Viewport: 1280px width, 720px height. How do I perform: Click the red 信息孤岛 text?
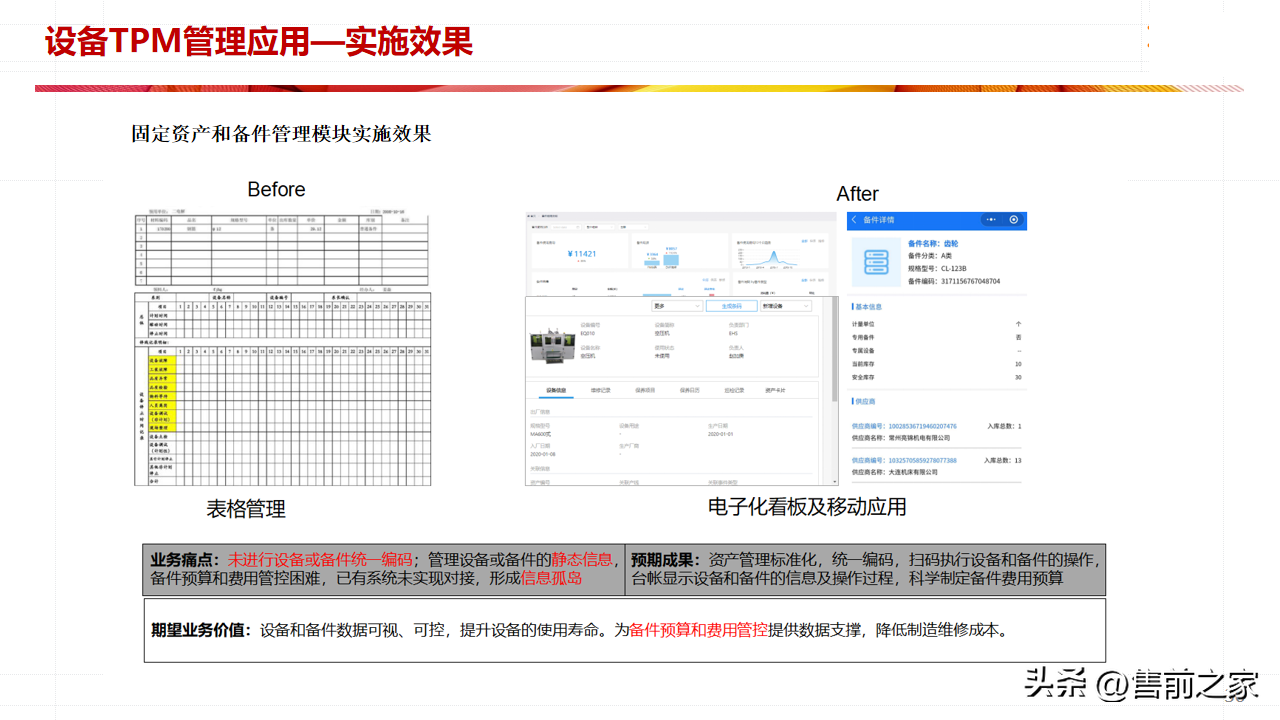(552, 578)
